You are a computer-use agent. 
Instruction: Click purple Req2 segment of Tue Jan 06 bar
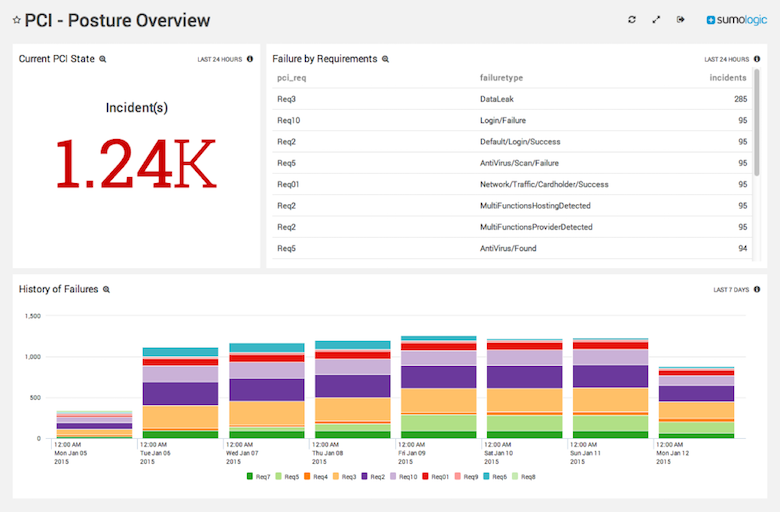tap(180, 394)
